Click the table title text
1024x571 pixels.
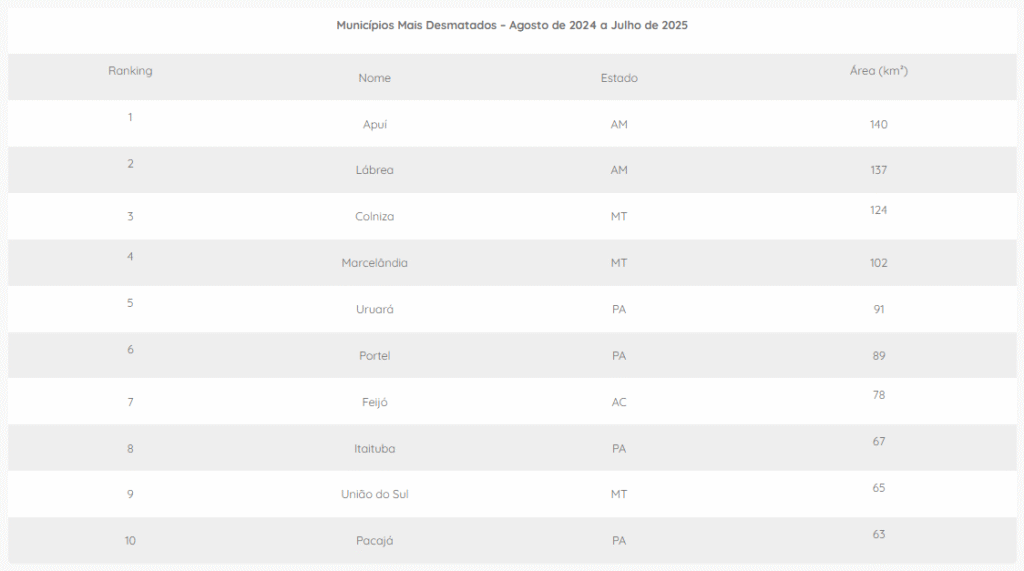(x=512, y=25)
